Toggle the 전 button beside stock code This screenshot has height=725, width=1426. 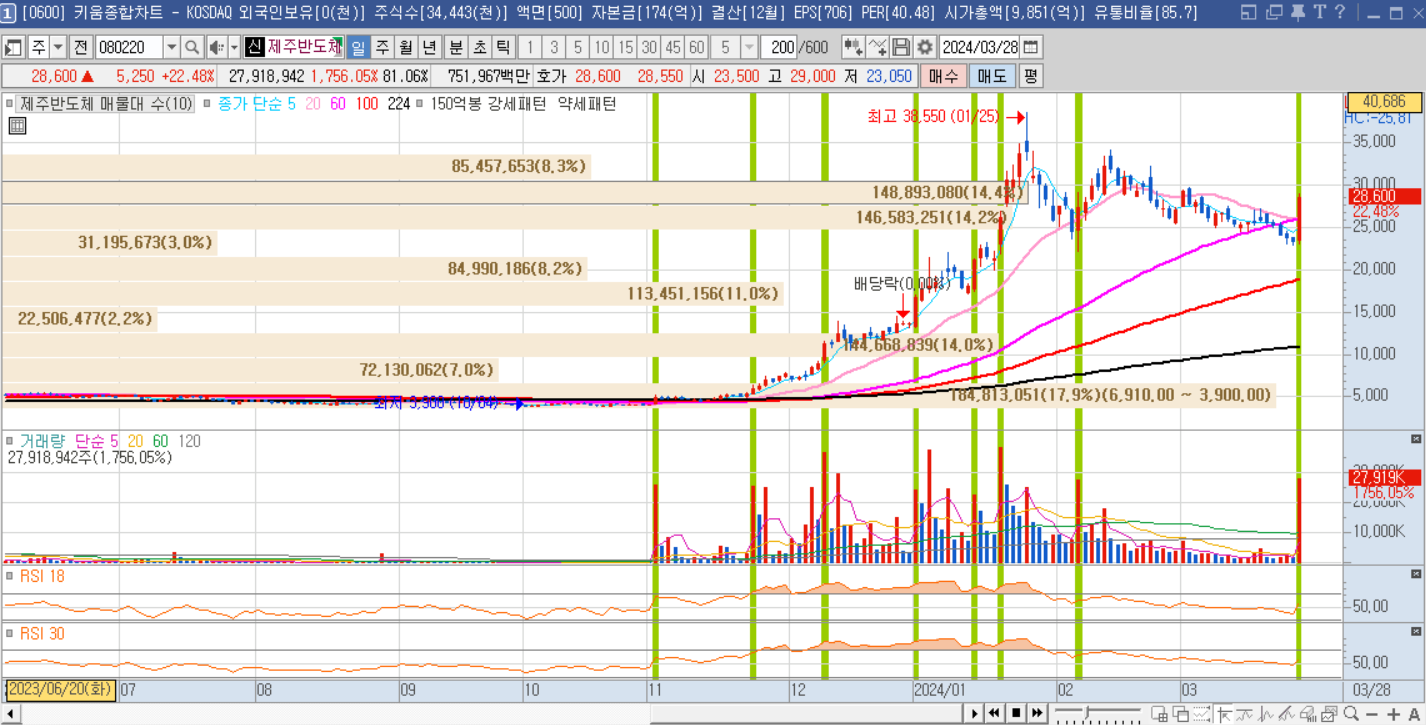pos(82,47)
